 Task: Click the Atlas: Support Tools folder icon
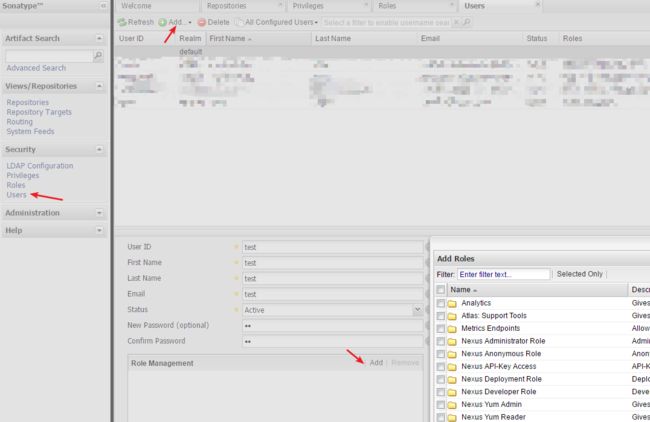coord(452,316)
